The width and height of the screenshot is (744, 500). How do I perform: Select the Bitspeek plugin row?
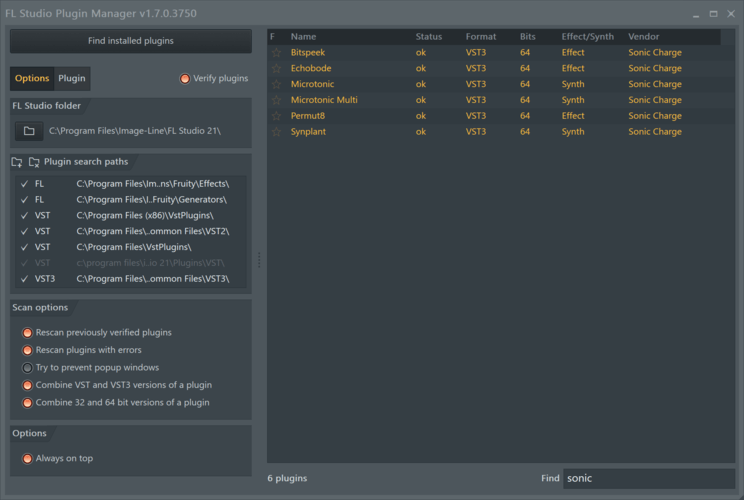[501, 53]
